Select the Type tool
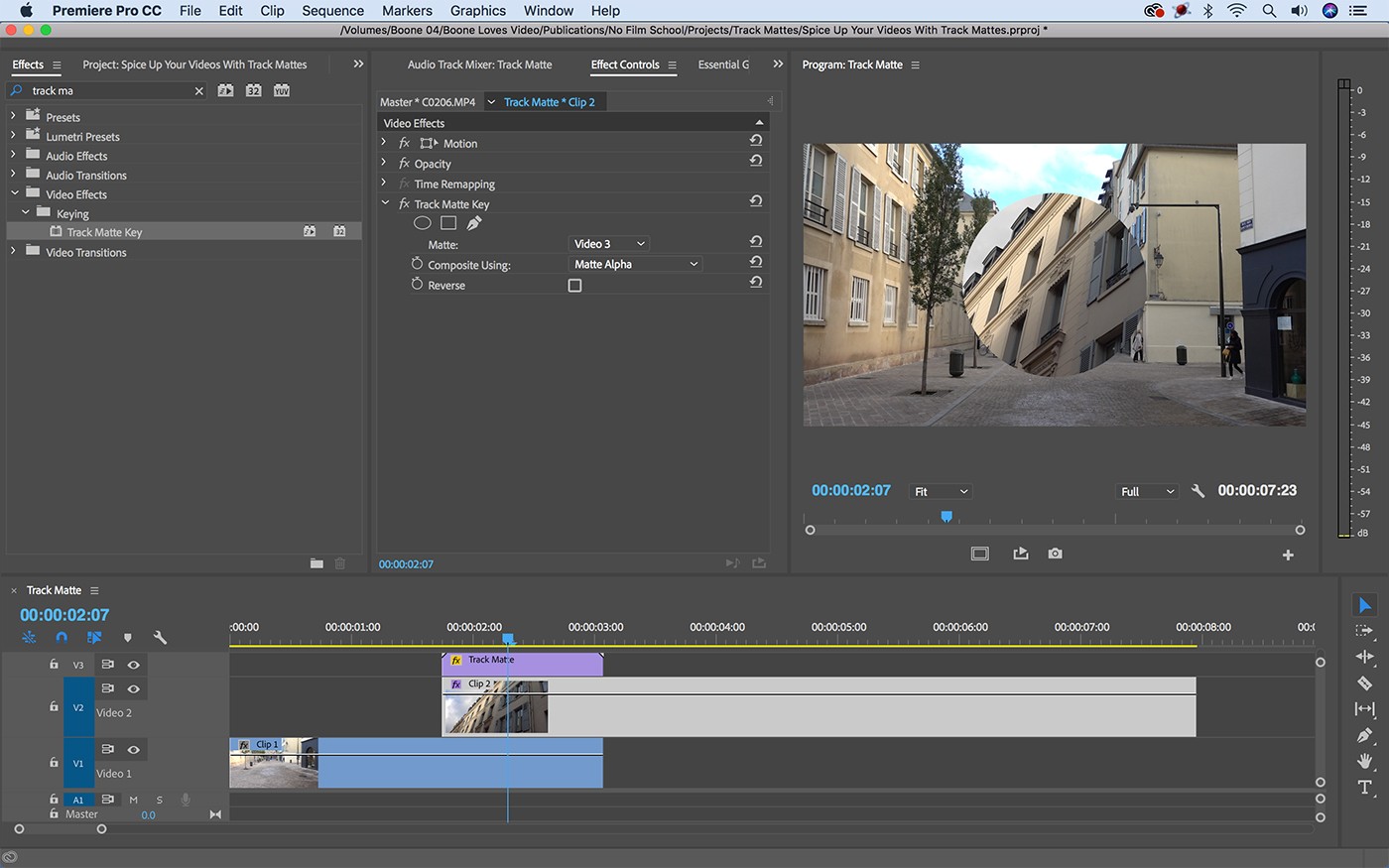 [x=1364, y=788]
